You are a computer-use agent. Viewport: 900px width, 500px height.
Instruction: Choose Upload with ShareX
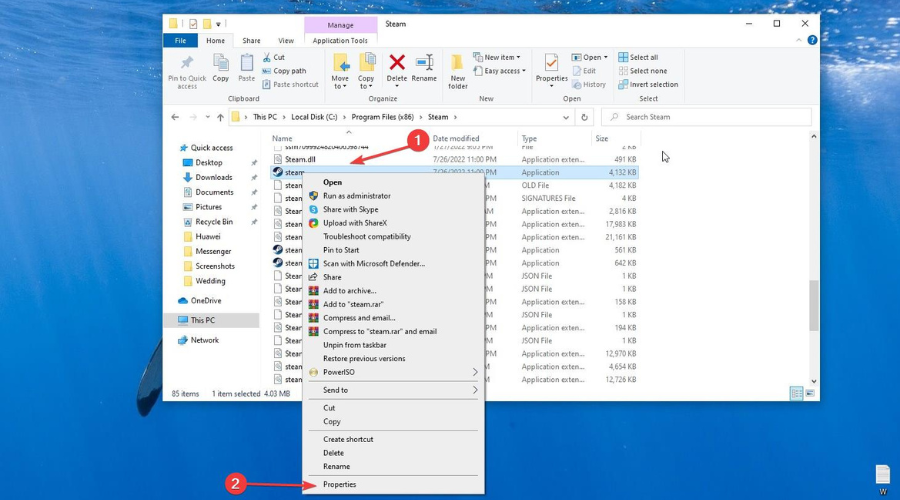(355, 223)
